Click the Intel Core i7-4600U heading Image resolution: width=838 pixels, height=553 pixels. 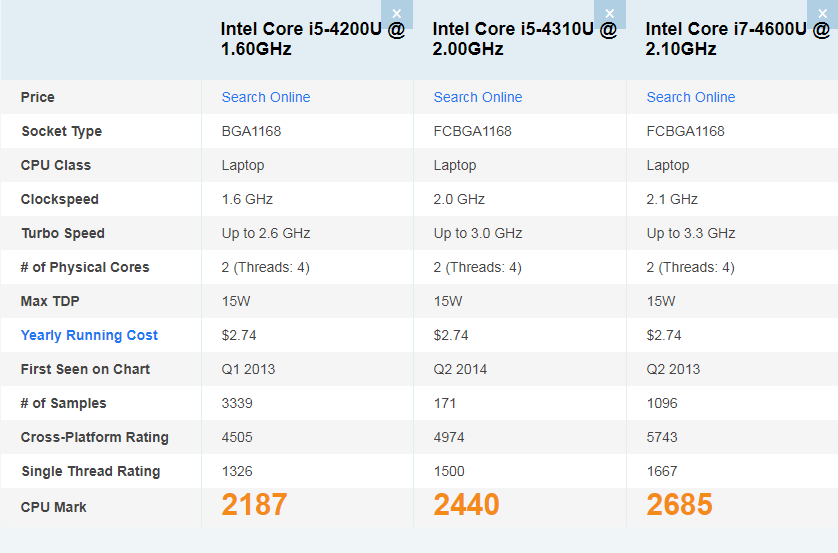[737, 39]
